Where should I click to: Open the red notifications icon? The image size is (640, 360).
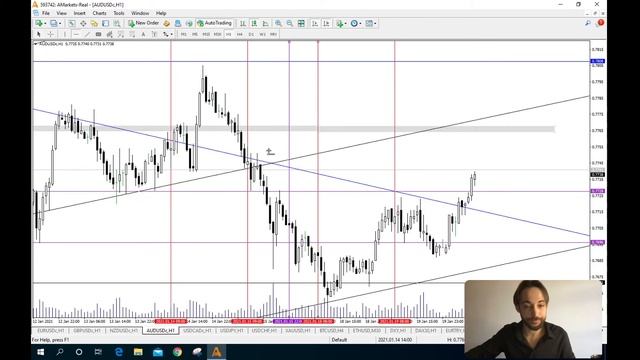pos(600,23)
